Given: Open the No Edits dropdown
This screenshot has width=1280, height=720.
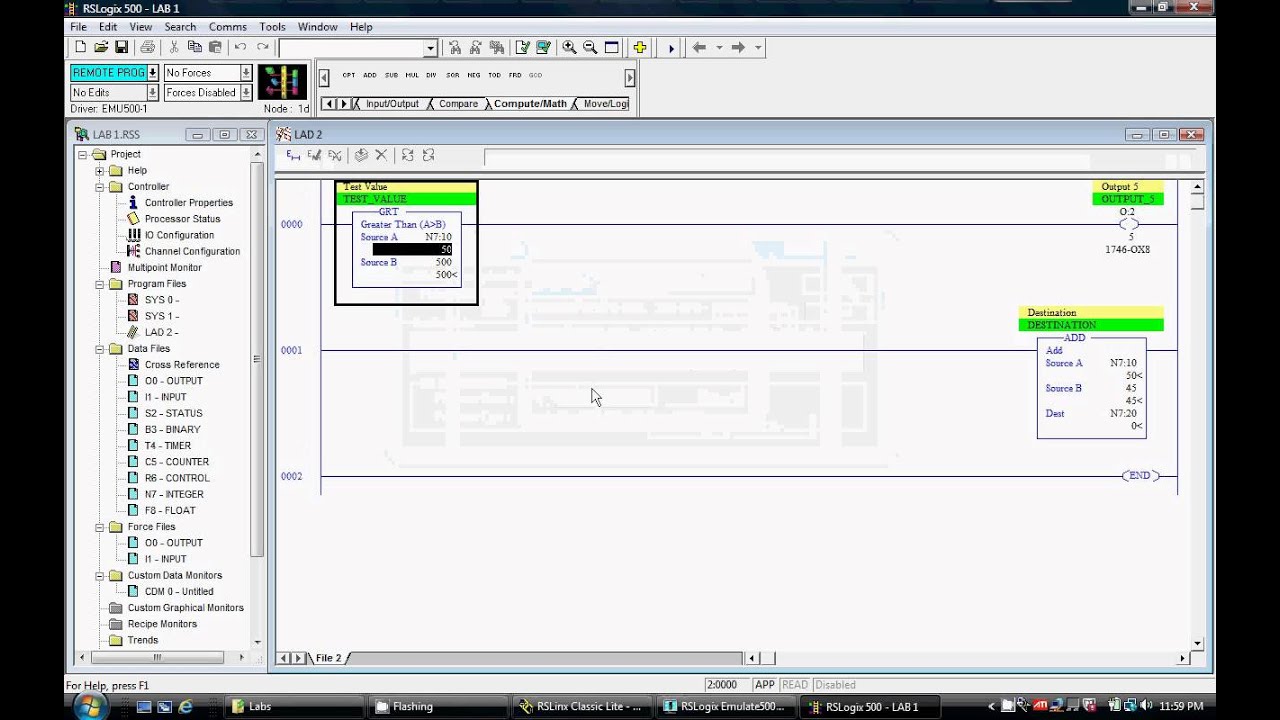Looking at the screenshot, I should pos(153,93).
